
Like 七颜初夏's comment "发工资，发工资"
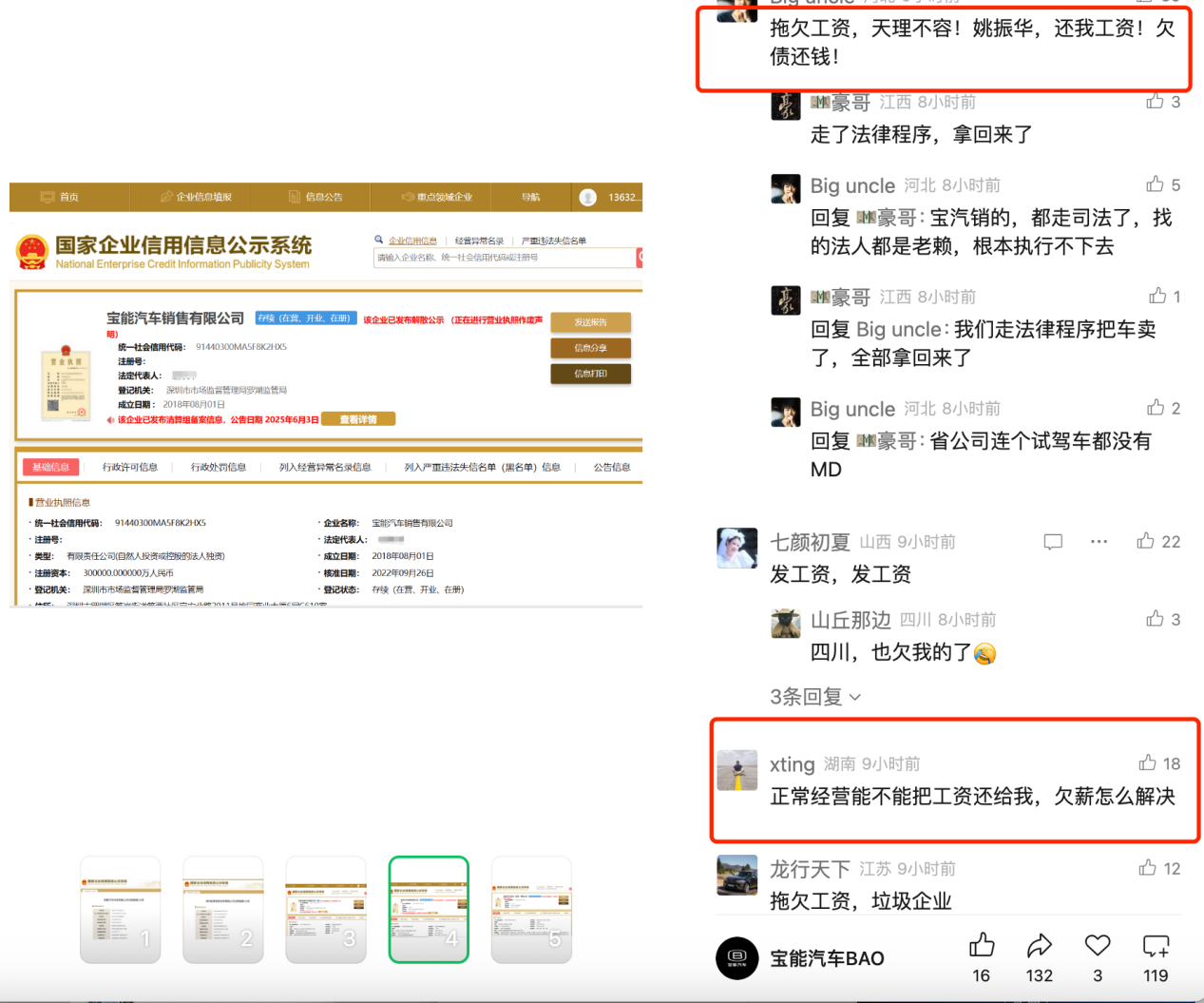[1146, 541]
